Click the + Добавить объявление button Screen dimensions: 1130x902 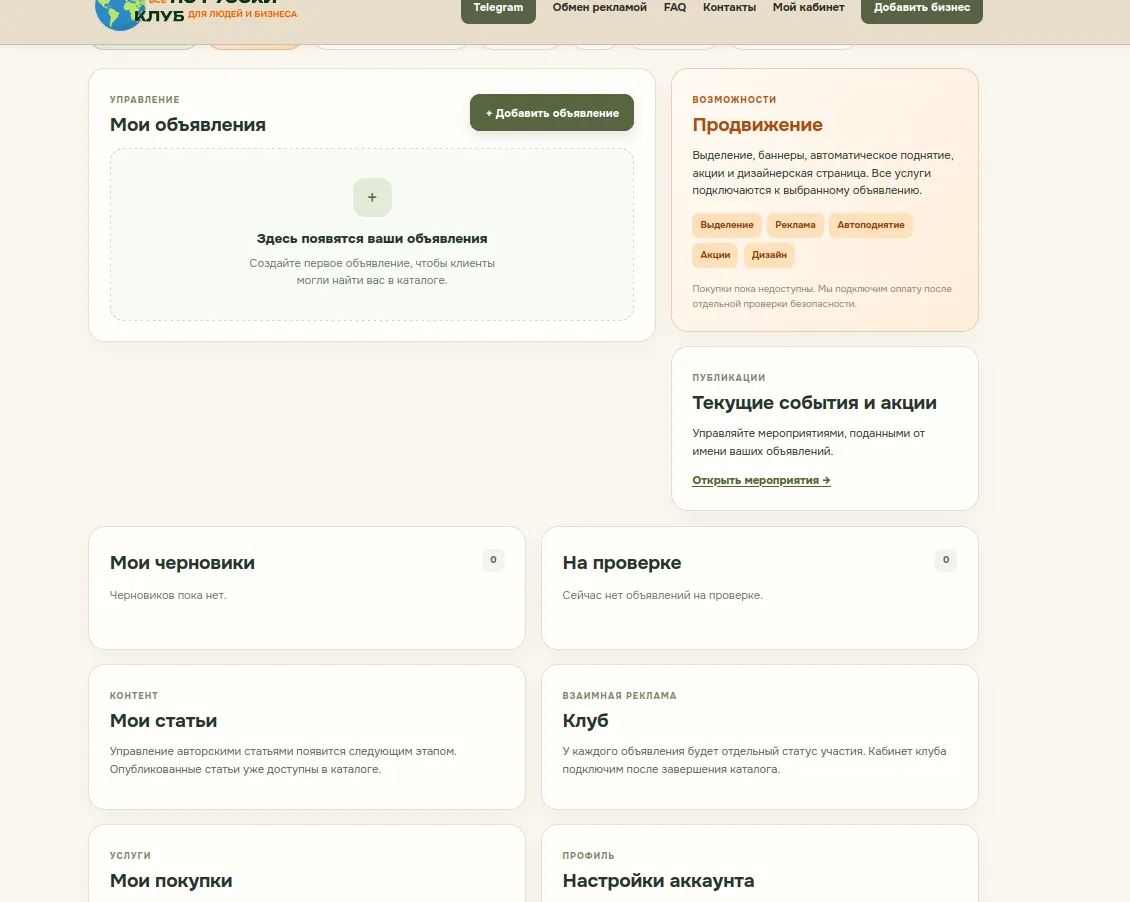tap(552, 113)
